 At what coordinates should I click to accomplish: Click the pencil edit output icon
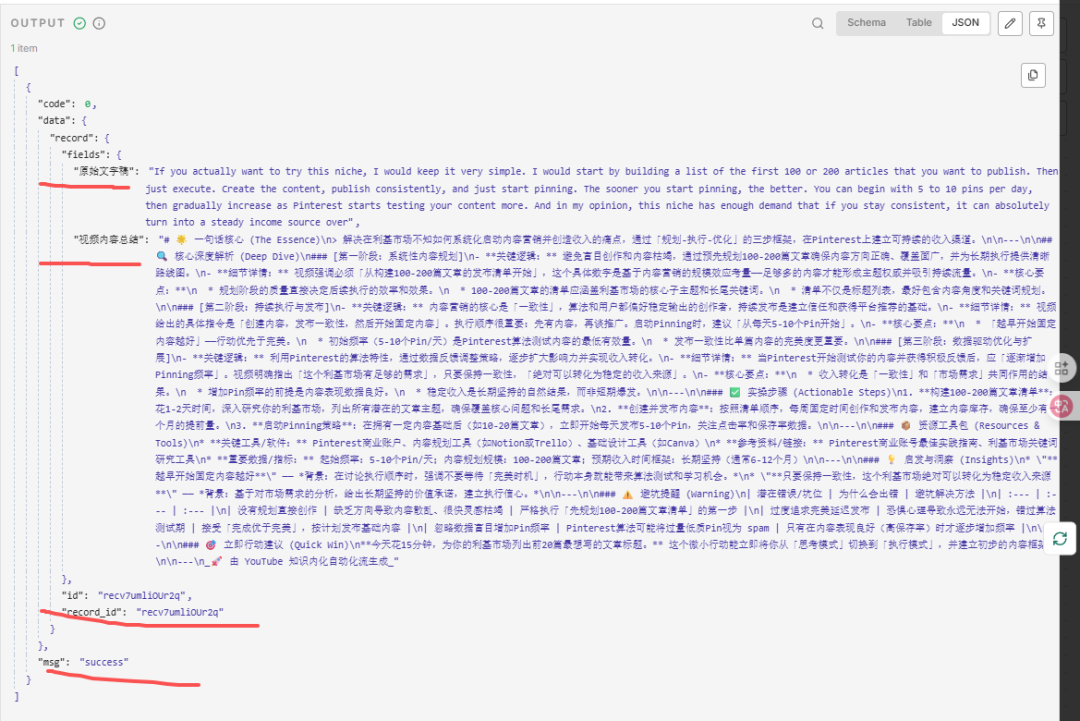point(1011,23)
